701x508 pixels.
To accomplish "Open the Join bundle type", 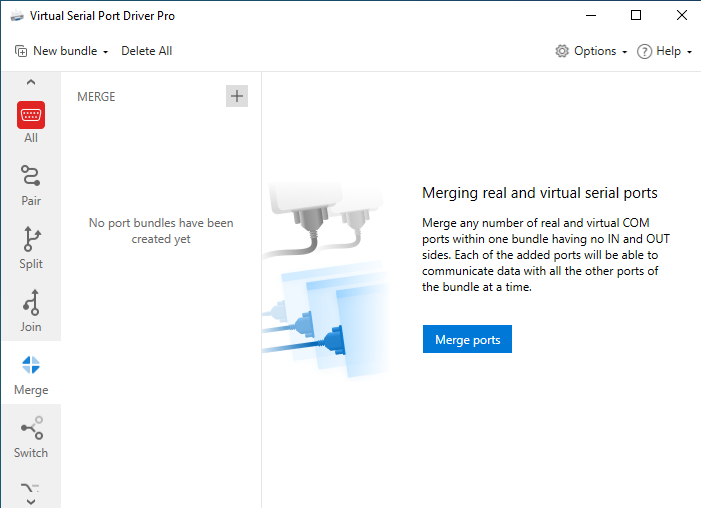I will (31, 311).
